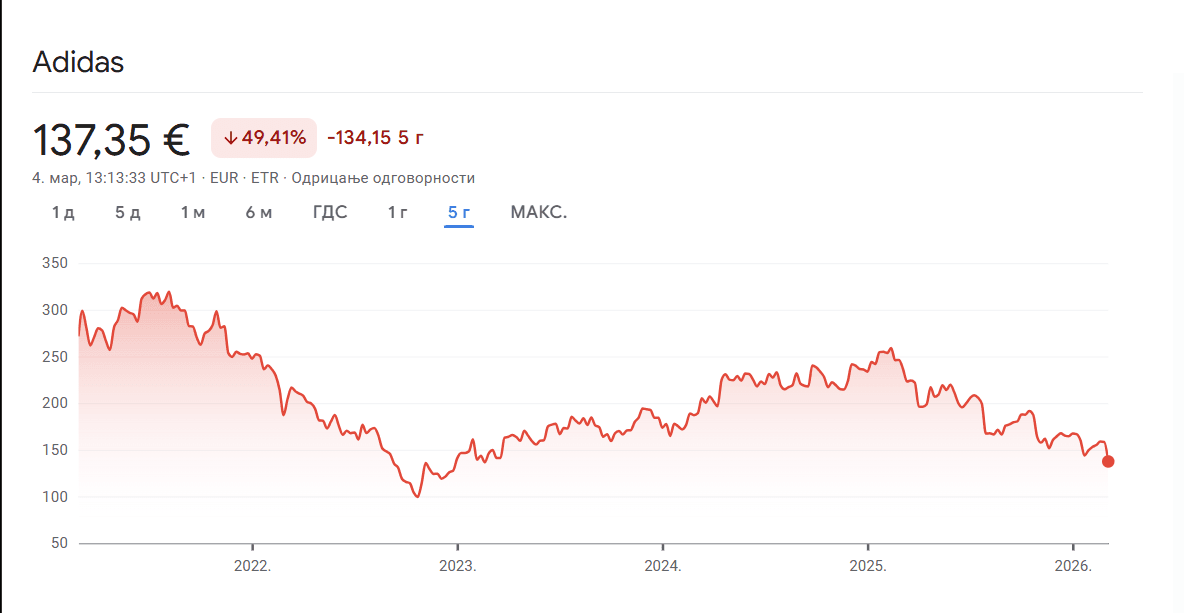Show the "1 м" monthly chart

[193, 212]
